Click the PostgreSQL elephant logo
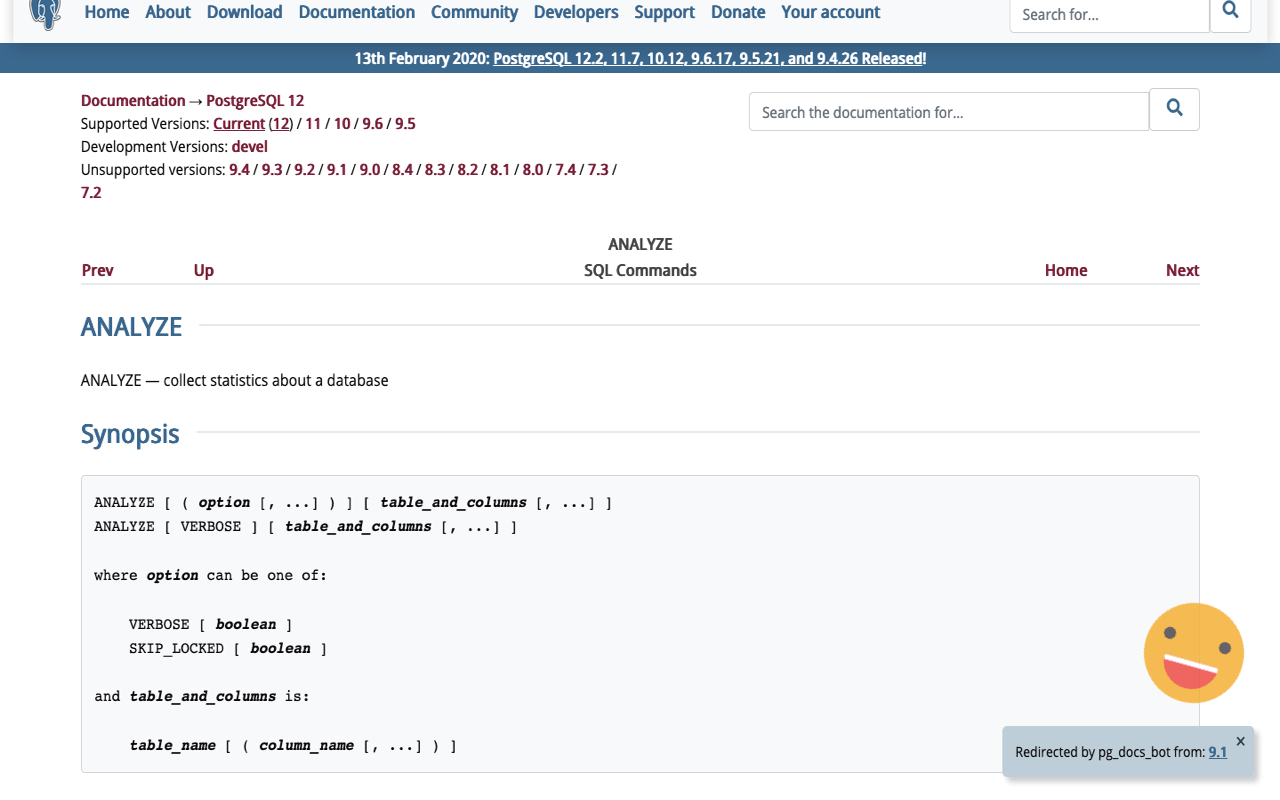Image resolution: width=1280 pixels, height=800 pixels. click(x=46, y=12)
